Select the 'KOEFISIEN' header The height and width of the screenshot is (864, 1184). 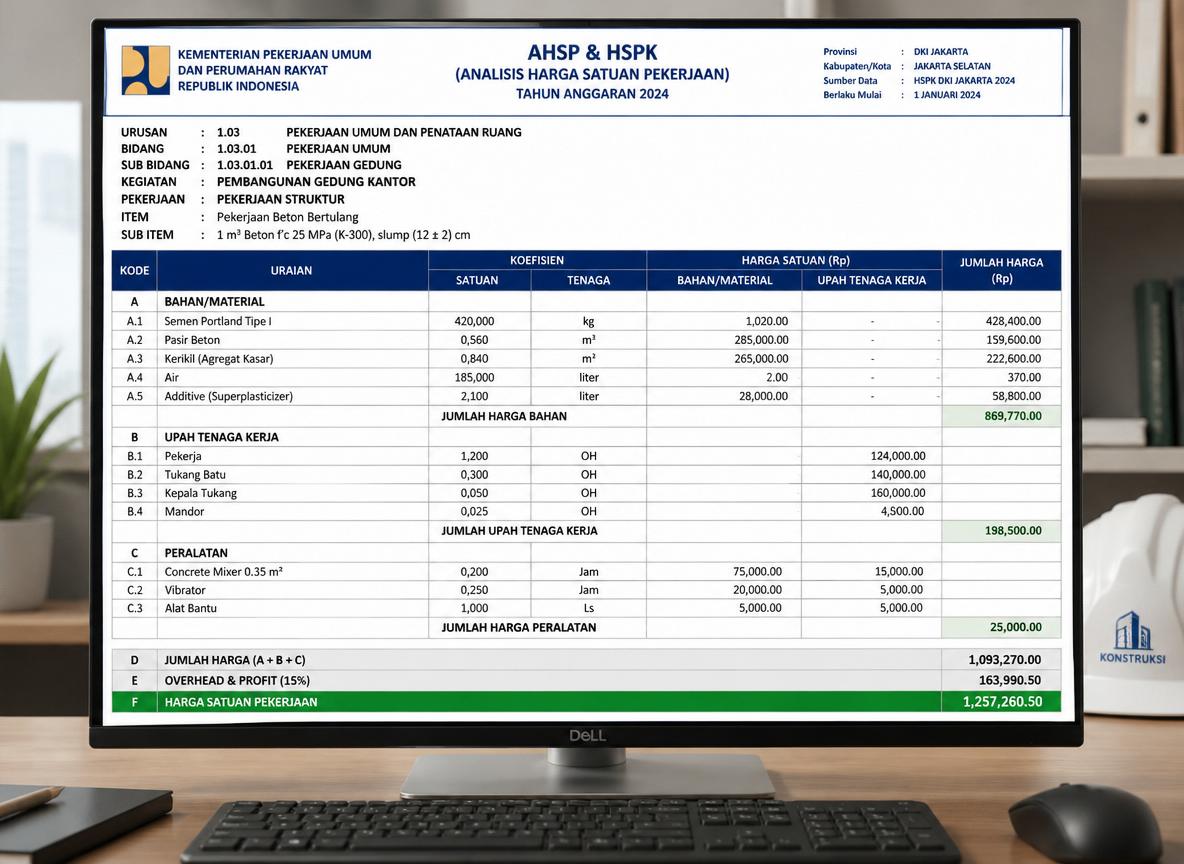pyautogui.click(x=537, y=260)
